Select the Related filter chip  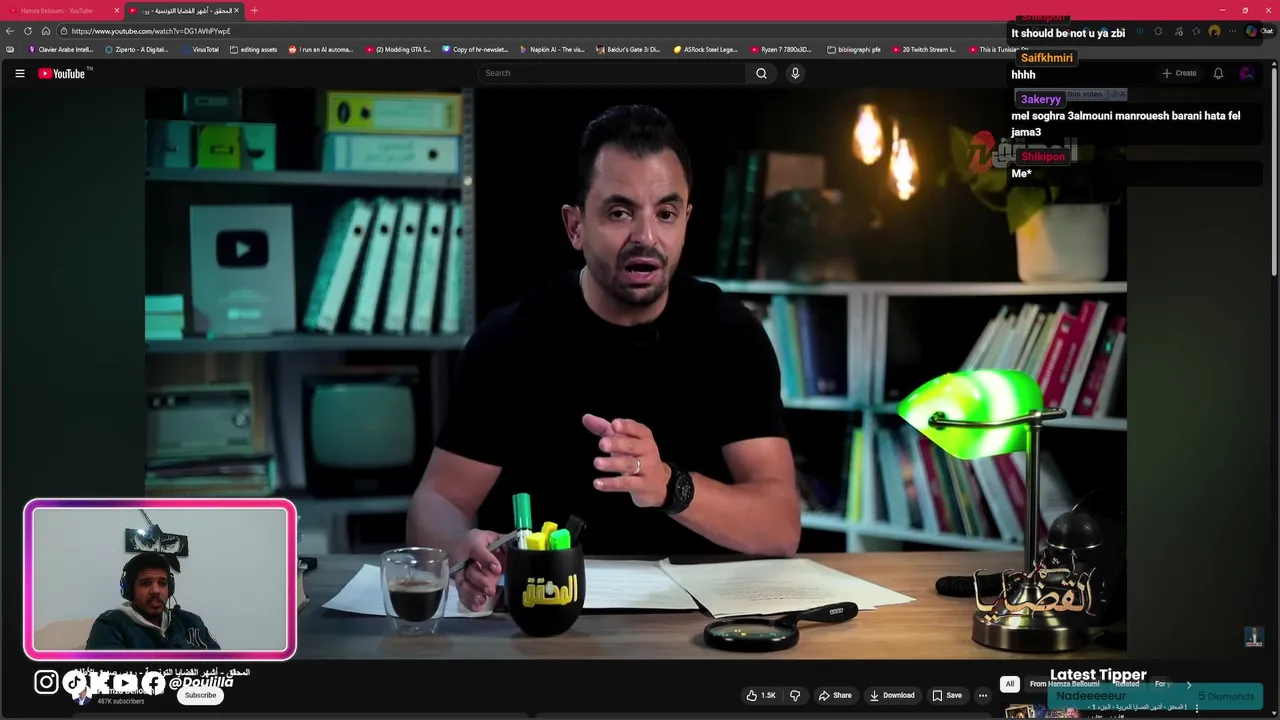1127,684
